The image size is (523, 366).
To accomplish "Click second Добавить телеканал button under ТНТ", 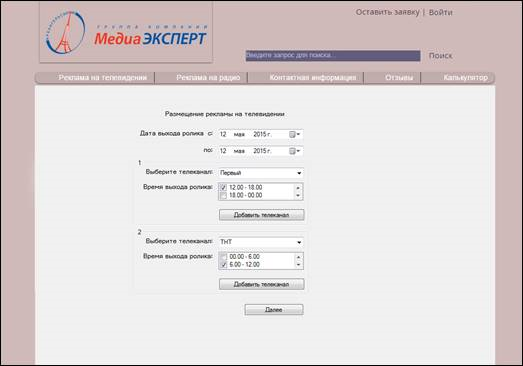I will click(262, 284).
